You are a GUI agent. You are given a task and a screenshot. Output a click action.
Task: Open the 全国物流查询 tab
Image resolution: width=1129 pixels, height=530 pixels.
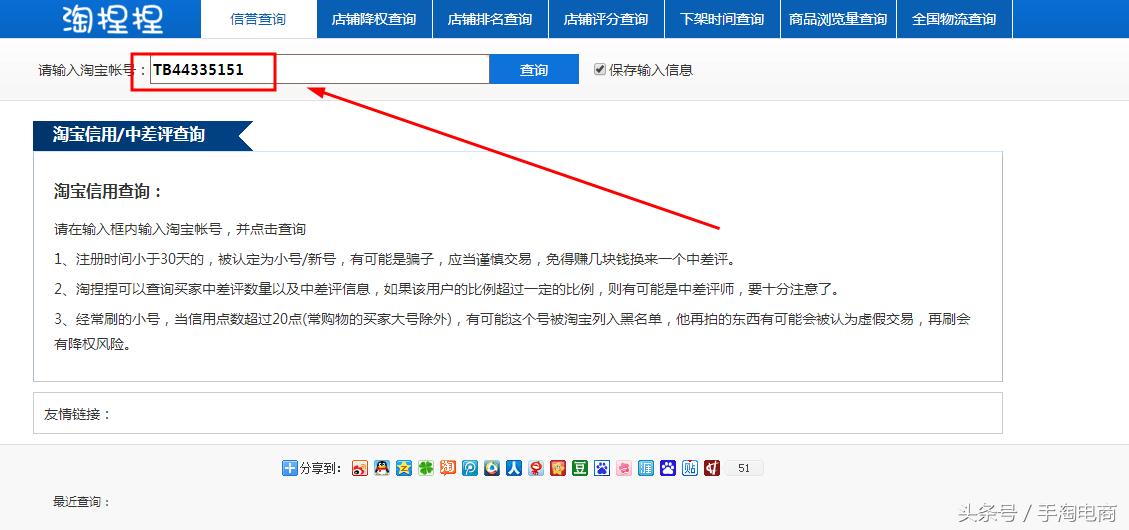point(954,19)
